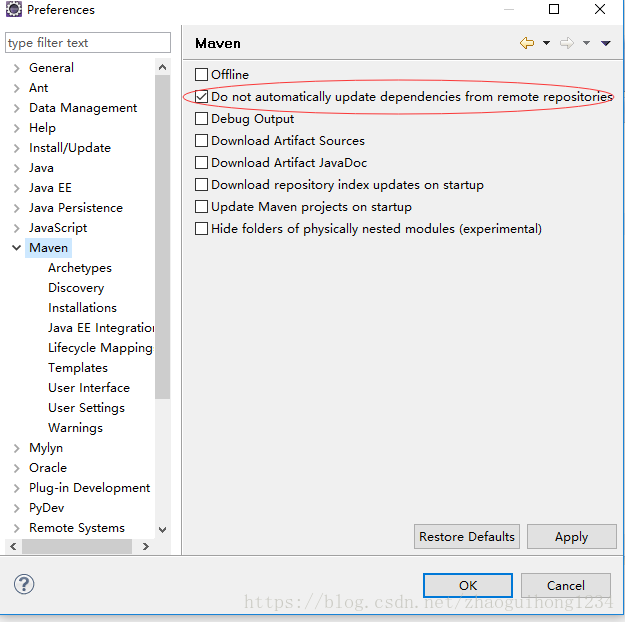Check Download Artifact Sources

201,140
